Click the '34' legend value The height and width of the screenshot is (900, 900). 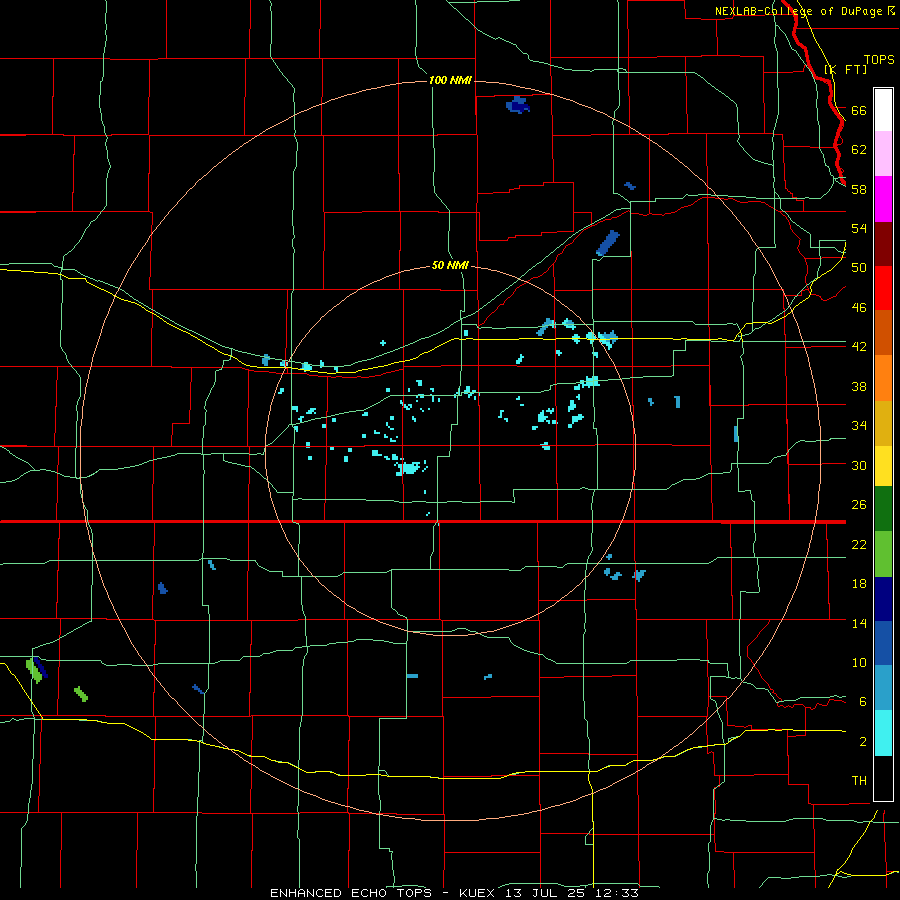coord(859,426)
